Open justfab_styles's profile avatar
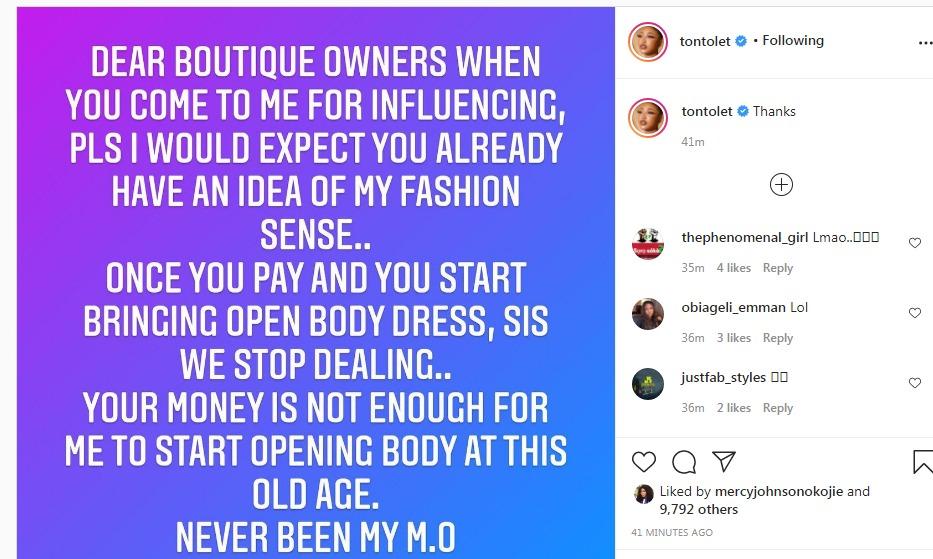This screenshot has height=559, width=933. click(x=648, y=383)
